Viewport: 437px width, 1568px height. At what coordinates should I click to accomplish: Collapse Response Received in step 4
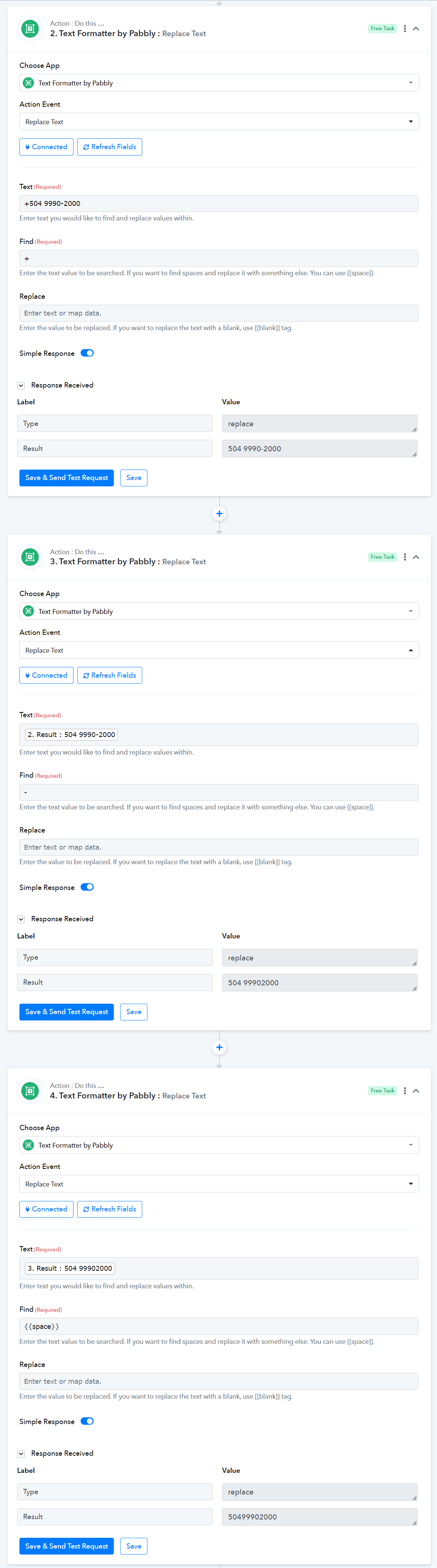(x=21, y=1453)
